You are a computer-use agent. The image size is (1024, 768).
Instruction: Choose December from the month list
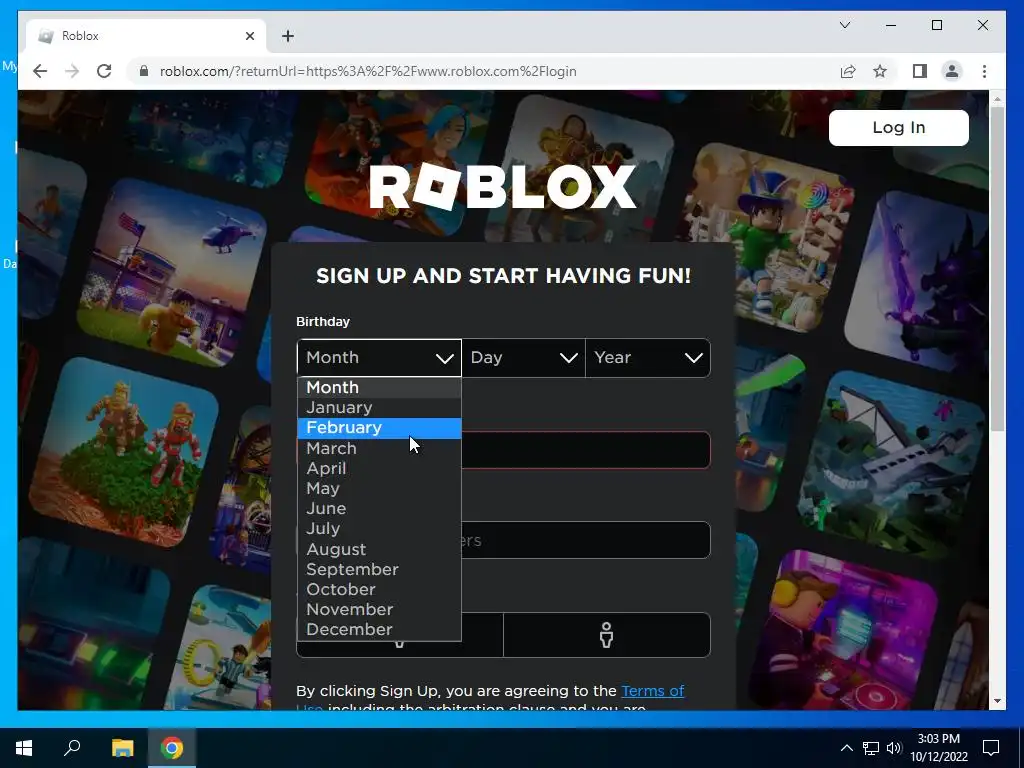pos(379,630)
